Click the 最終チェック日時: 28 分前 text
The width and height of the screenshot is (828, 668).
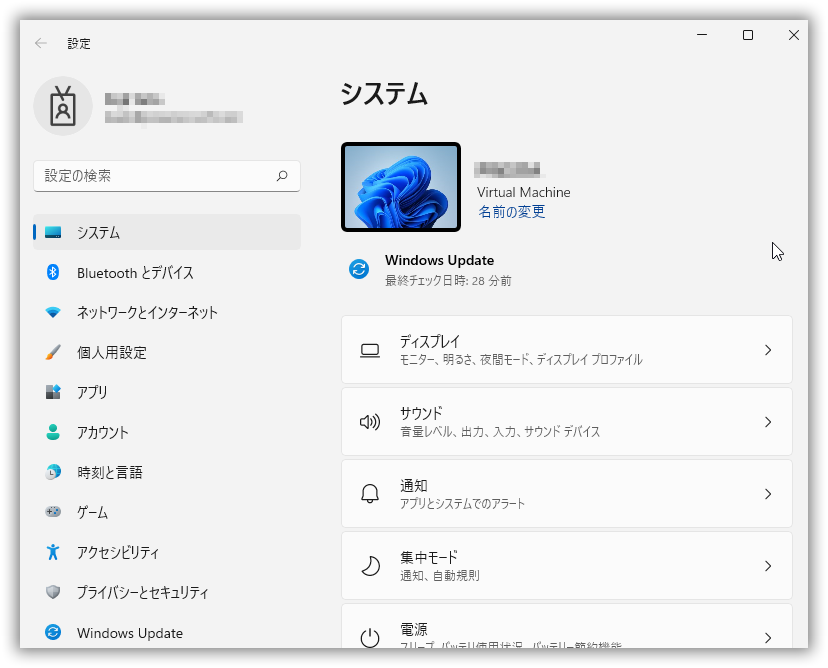[x=448, y=280]
